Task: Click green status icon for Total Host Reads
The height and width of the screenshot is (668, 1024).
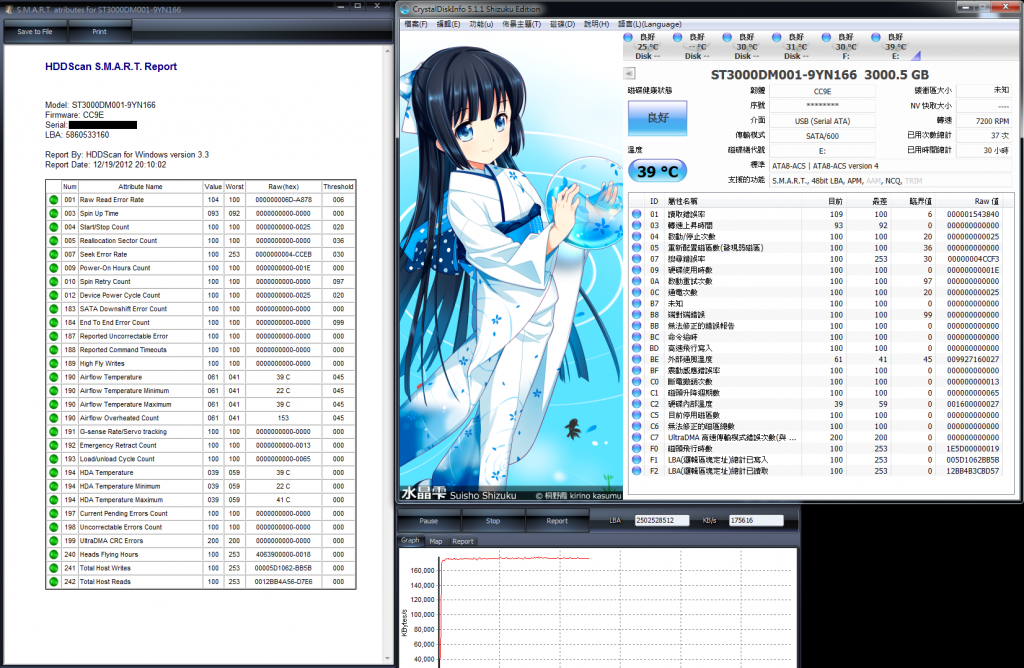Action: tap(54, 582)
